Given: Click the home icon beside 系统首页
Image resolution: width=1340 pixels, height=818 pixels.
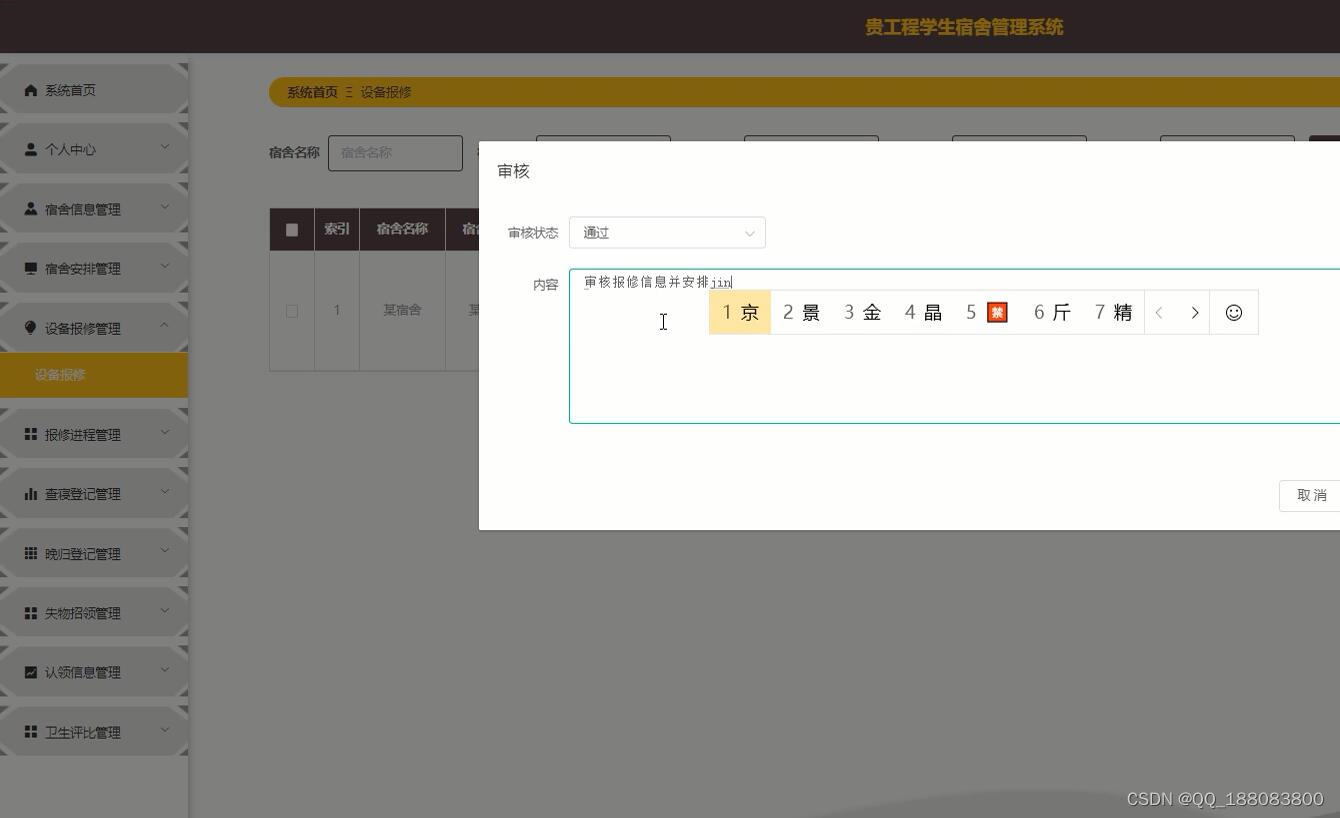Looking at the screenshot, I should tap(31, 90).
